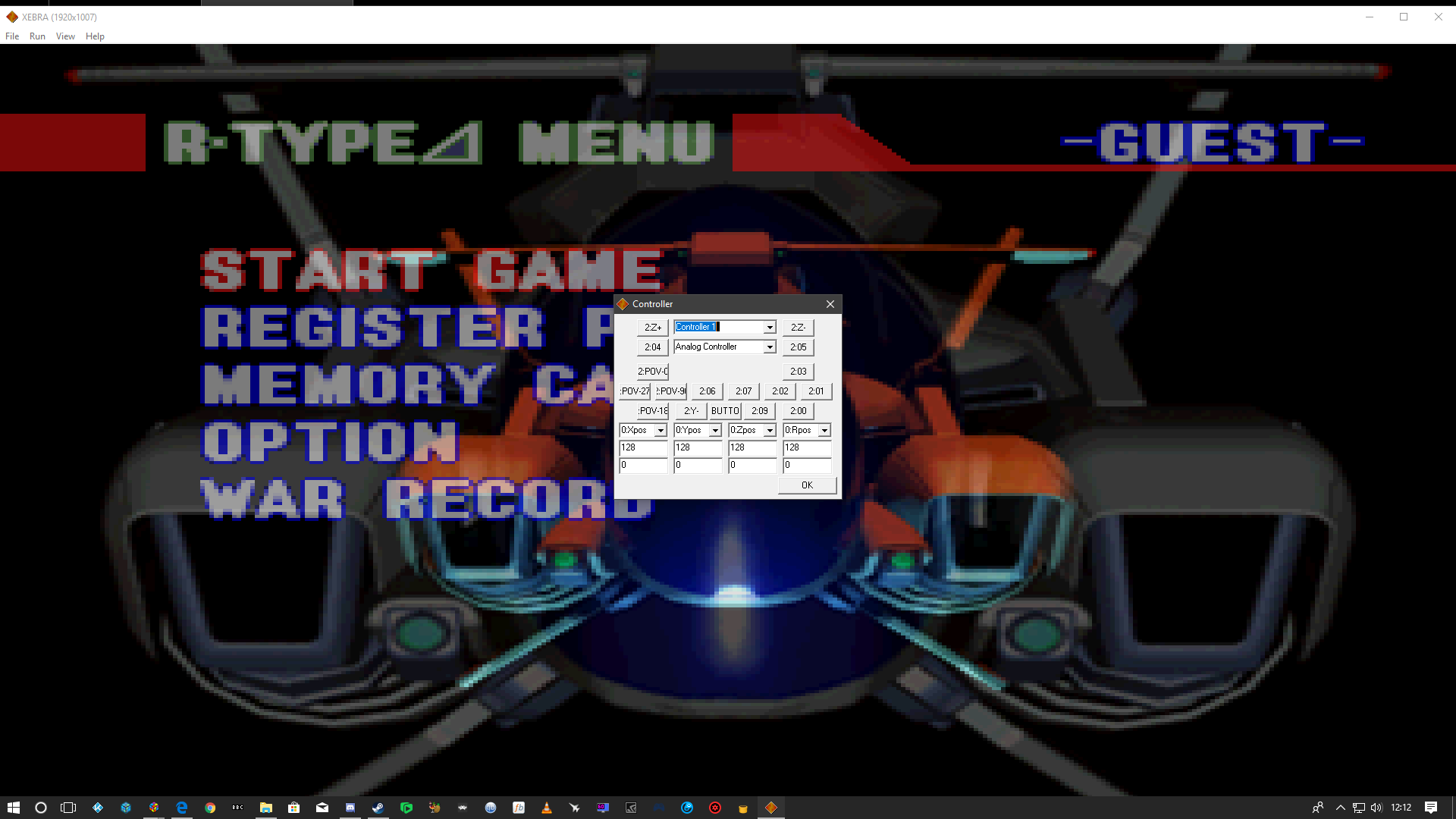Click the POV-90 direction button
Image resolution: width=1456 pixels, height=819 pixels.
pyautogui.click(x=670, y=391)
